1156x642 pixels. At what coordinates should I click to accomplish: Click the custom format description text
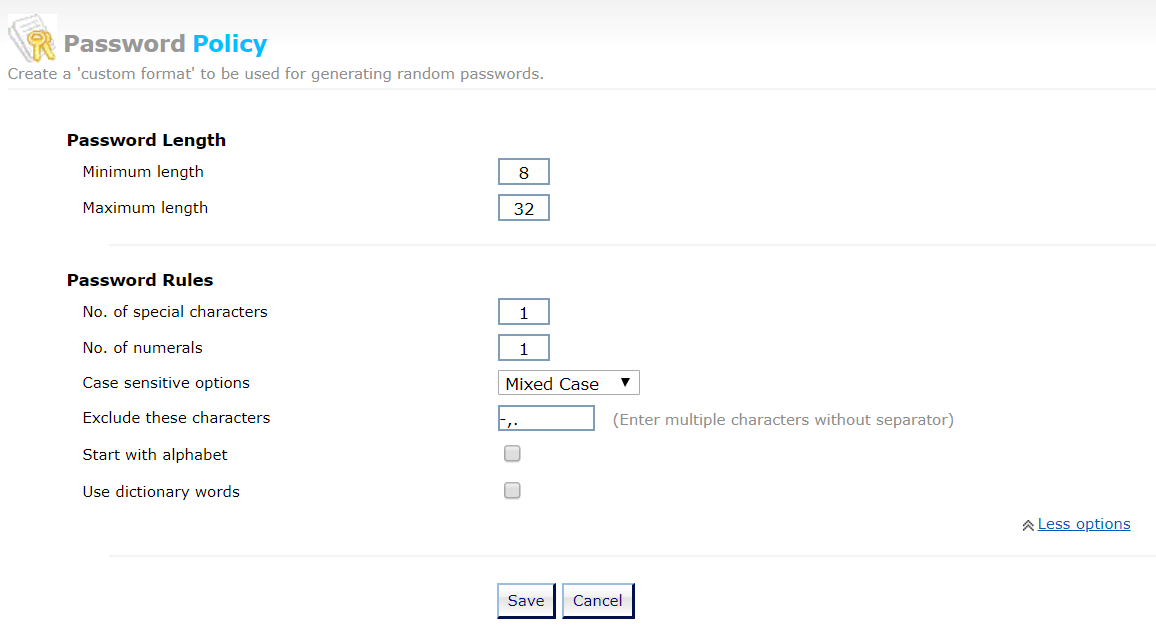[x=277, y=73]
